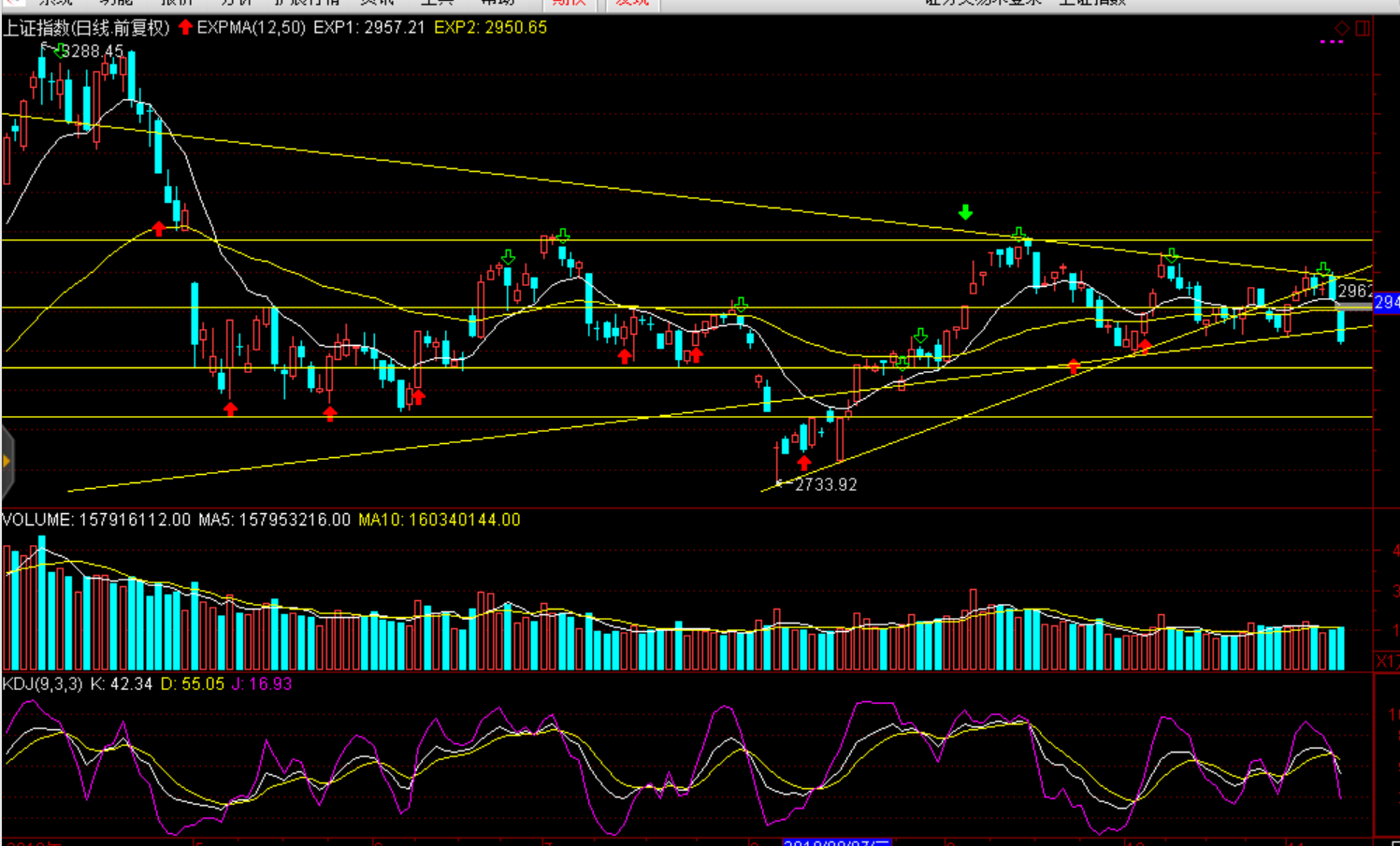Click the green arrow near the 3288.45 high
The height and width of the screenshot is (846, 1400).
pyautogui.click(x=61, y=51)
